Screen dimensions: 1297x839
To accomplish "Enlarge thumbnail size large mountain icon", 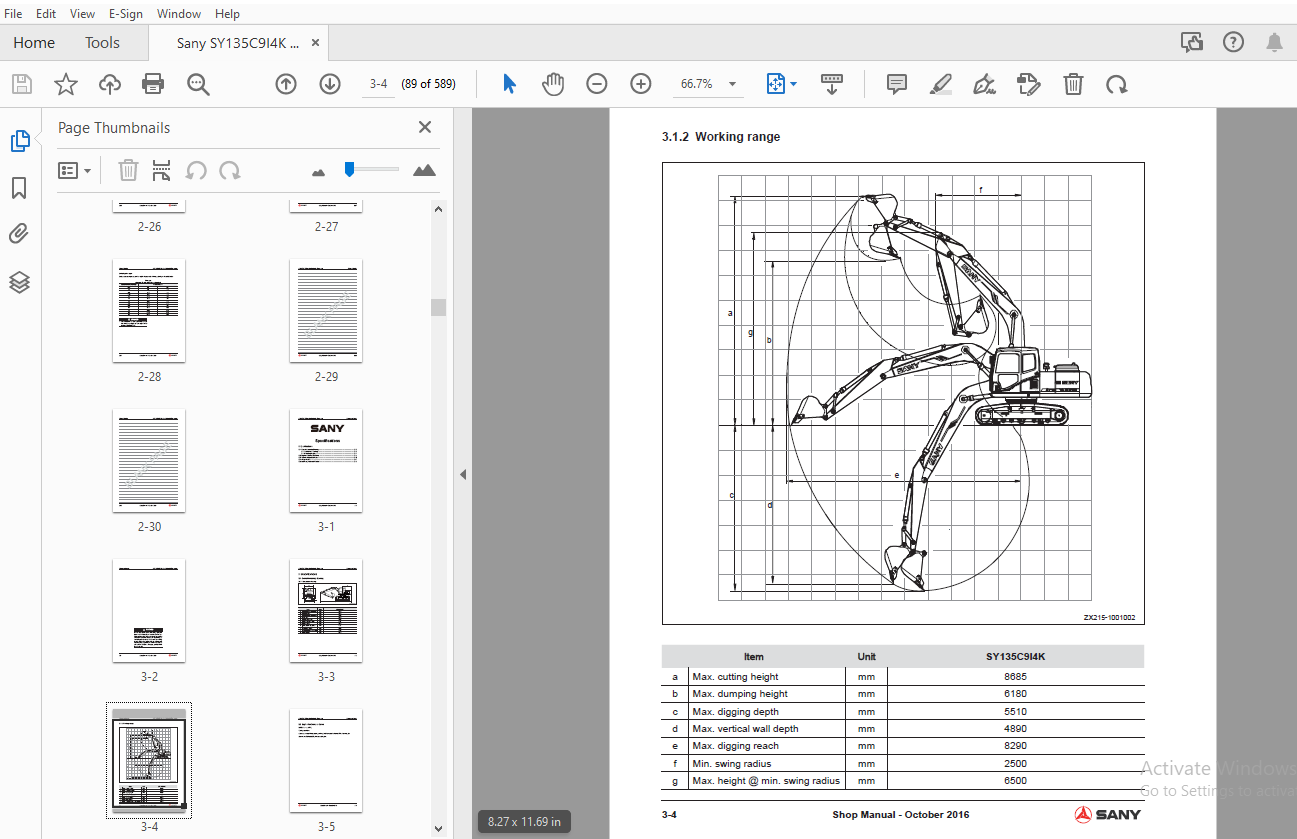I will pos(425,170).
